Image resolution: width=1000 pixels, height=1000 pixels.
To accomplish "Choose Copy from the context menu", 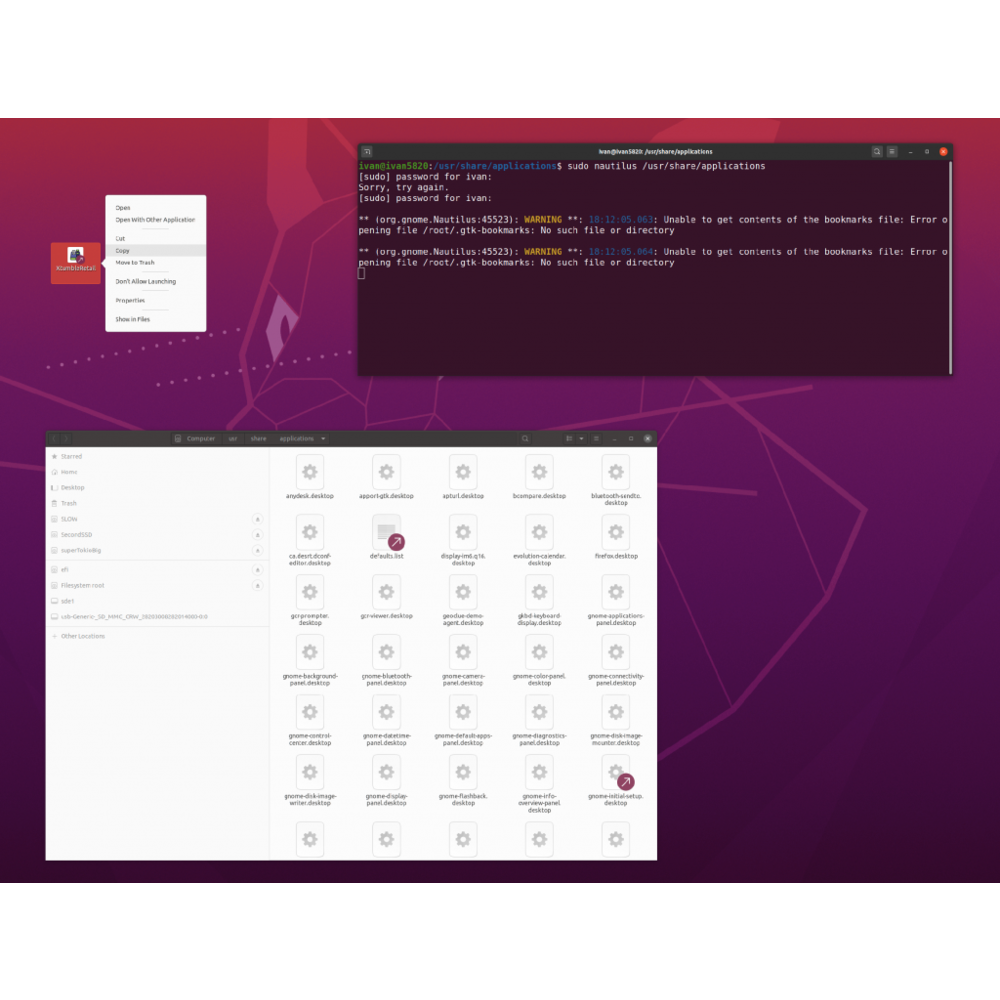I will [123, 251].
